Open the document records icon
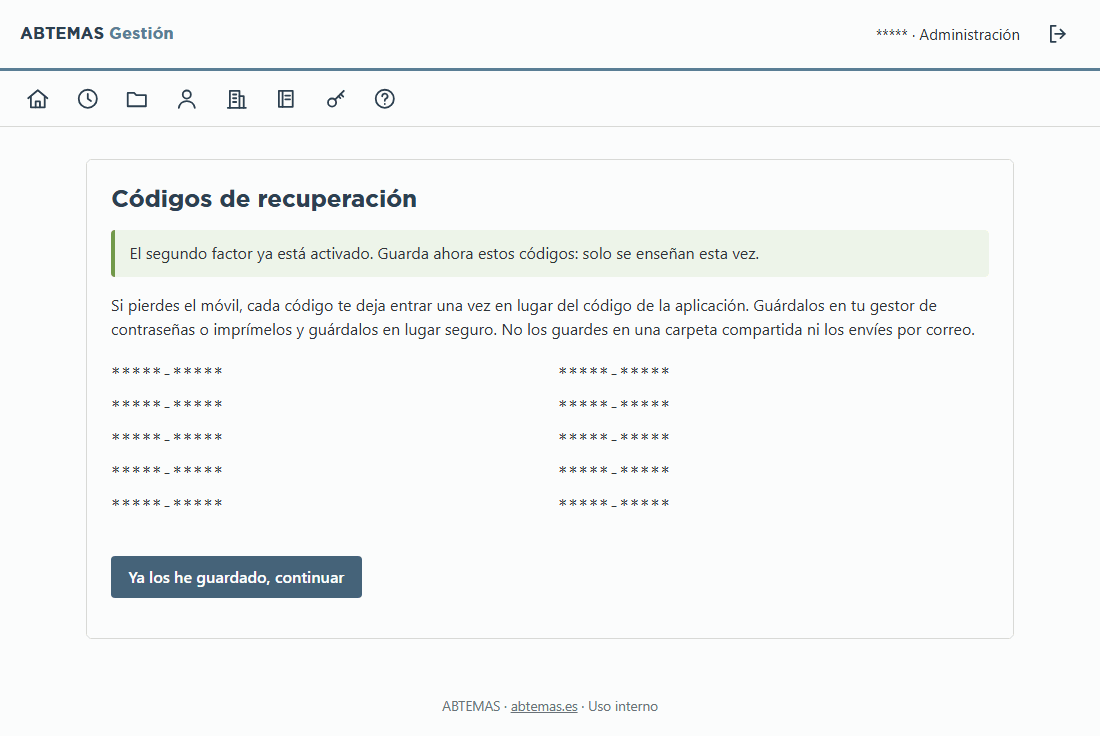Viewport: 1100px width, 736px height. [286, 99]
